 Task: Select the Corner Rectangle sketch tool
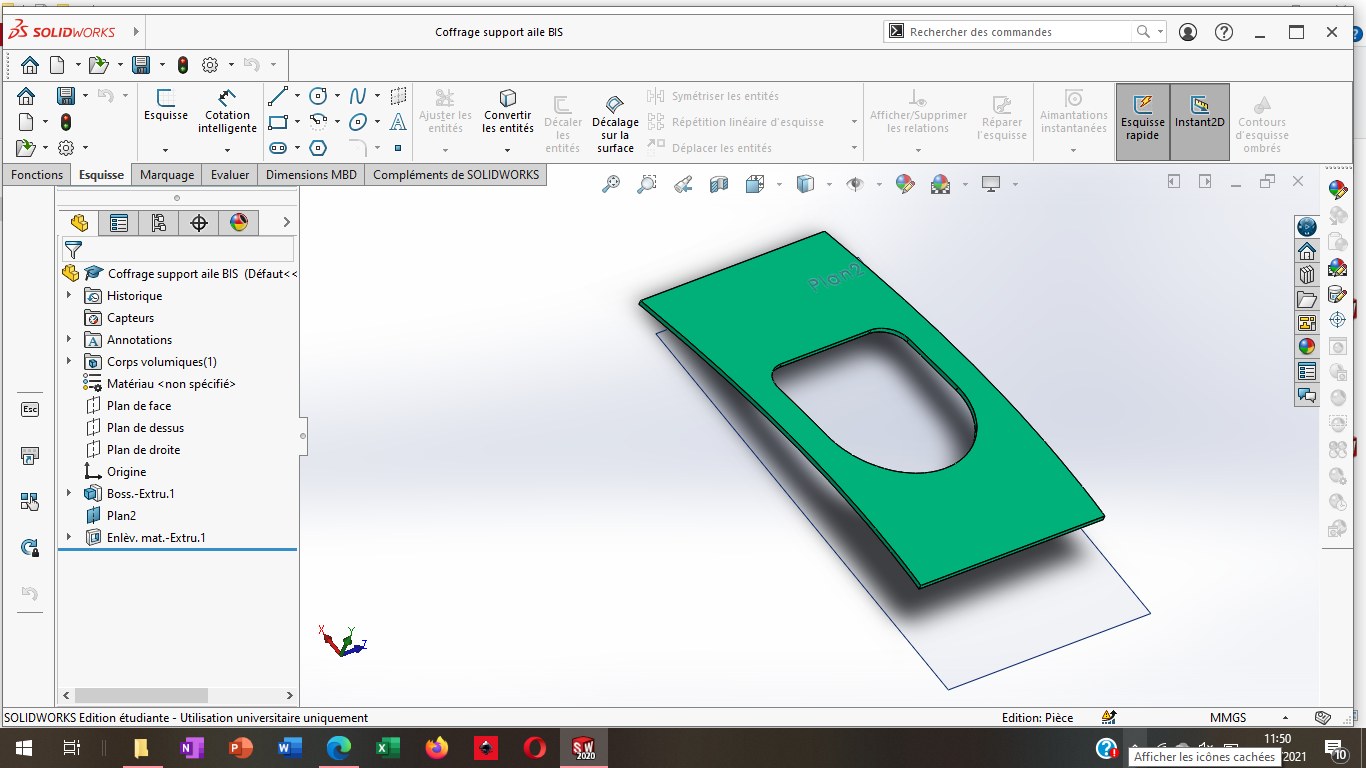[278, 122]
